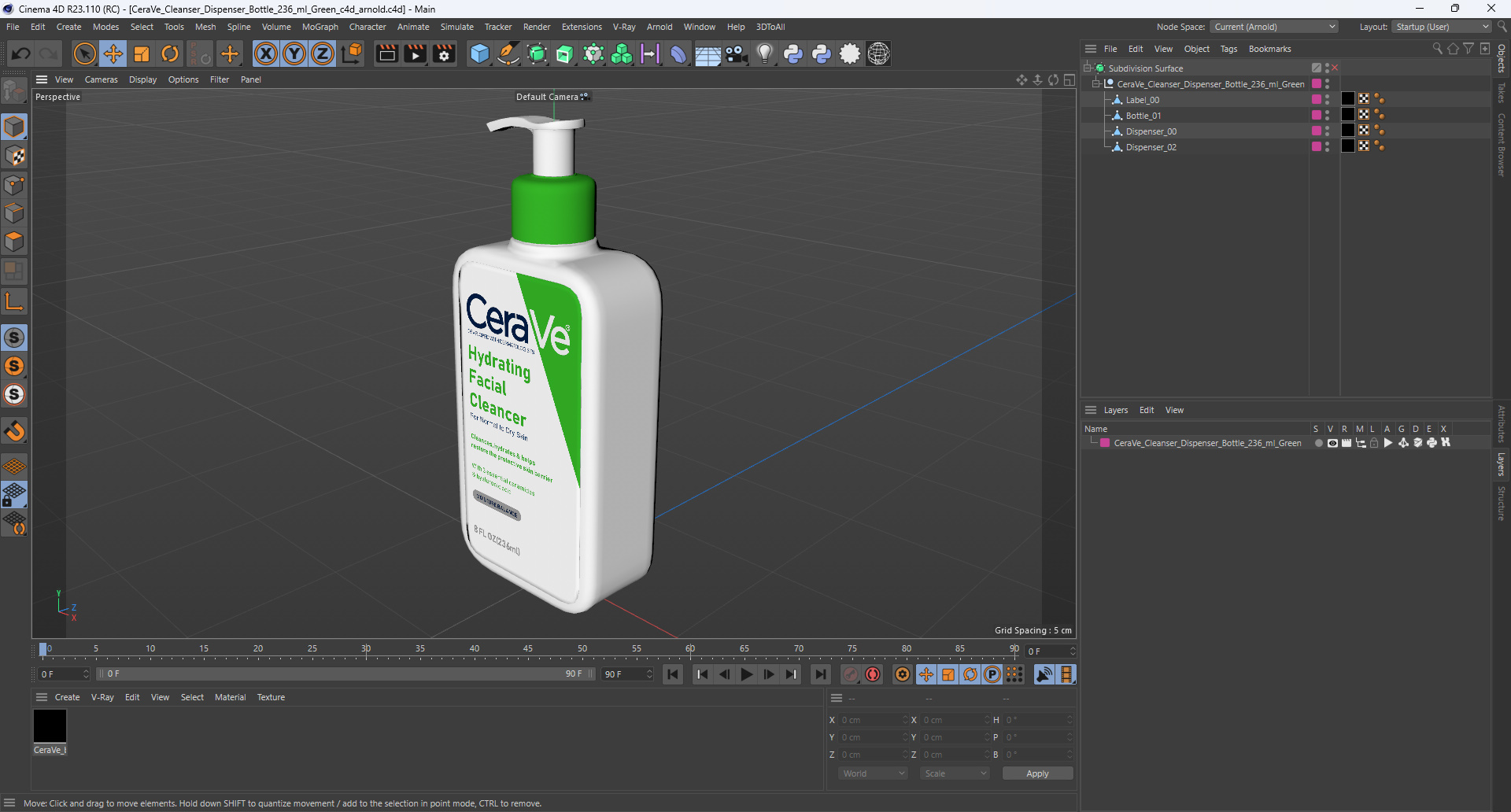1511x812 pixels.
Task: Click the Apply button
Action: 1037,773
